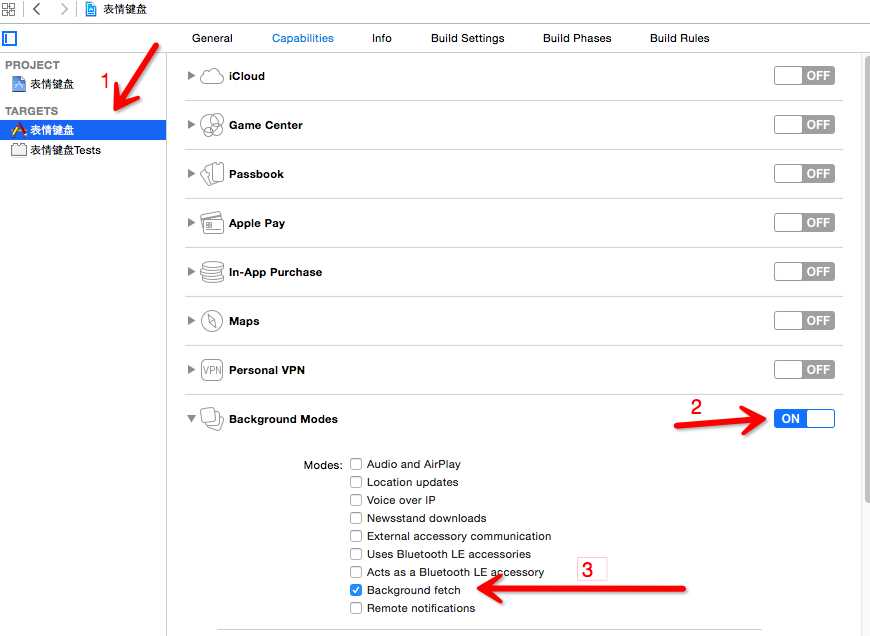This screenshot has height=636, width=870.
Task: Open the related items grid icon
Action: pyautogui.click(x=8, y=9)
